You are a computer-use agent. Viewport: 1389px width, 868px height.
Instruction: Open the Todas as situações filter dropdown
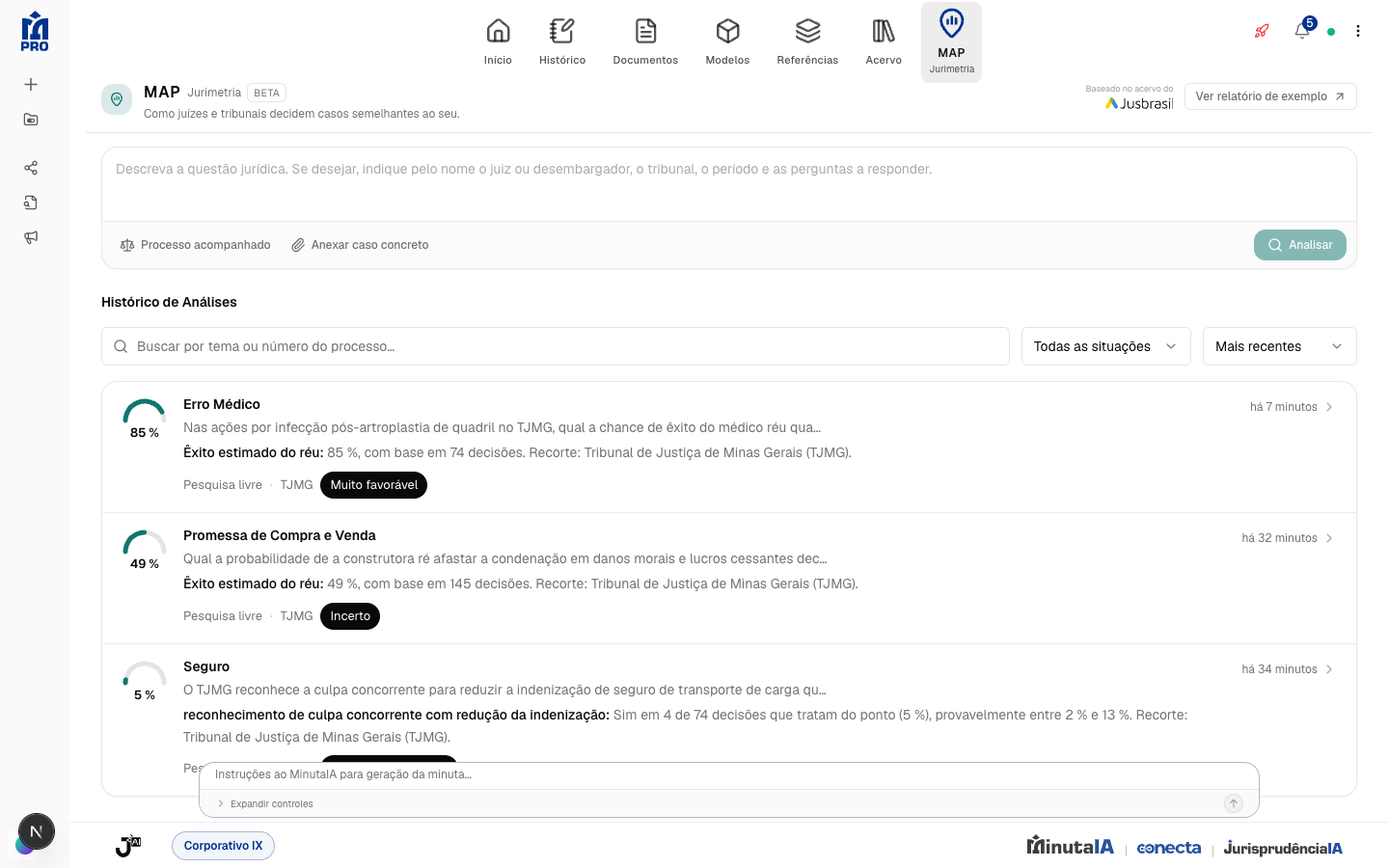pos(1106,346)
